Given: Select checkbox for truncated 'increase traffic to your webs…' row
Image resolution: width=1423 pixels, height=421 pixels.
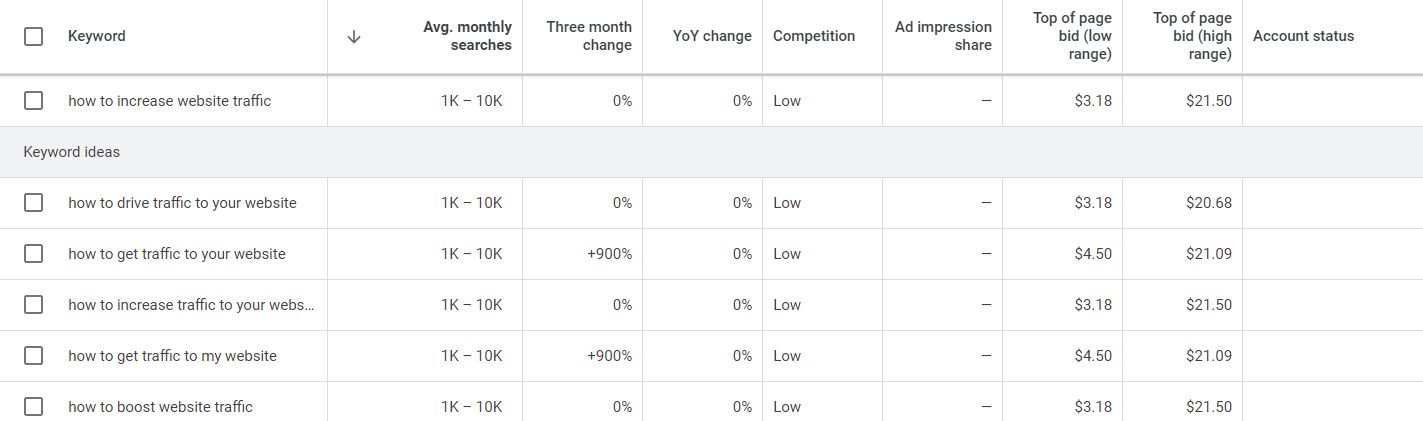Looking at the screenshot, I should pyautogui.click(x=33, y=305).
